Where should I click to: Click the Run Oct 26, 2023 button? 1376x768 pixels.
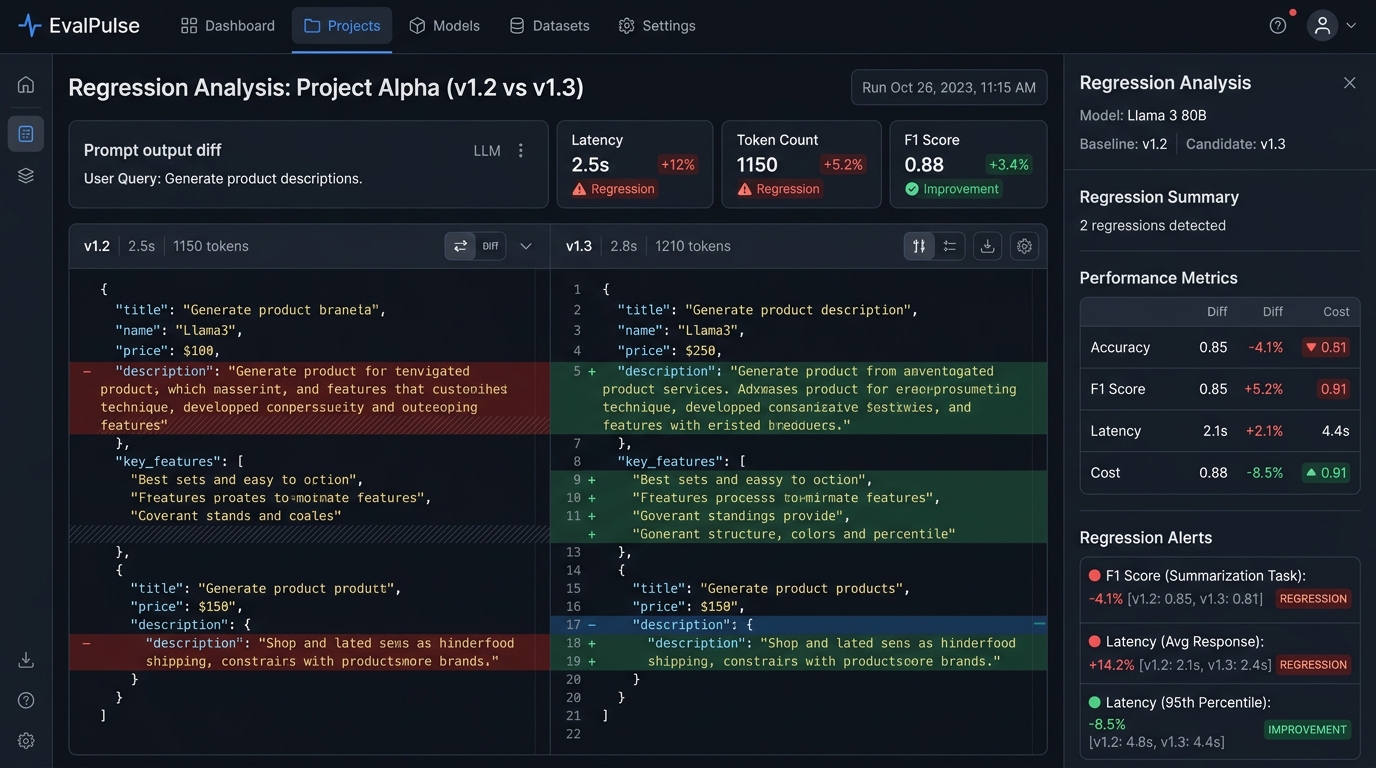click(949, 88)
